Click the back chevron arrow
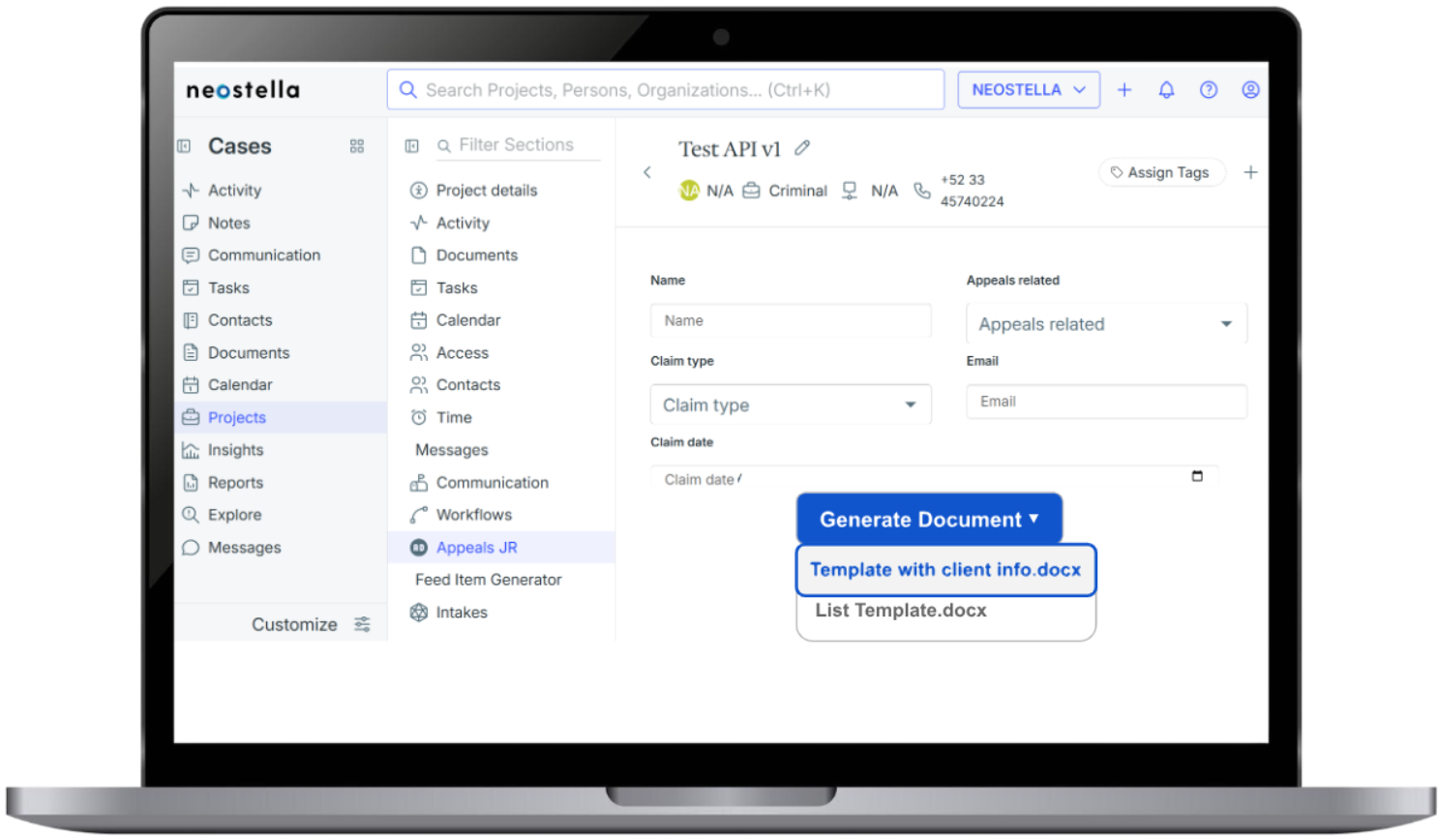The width and height of the screenshot is (1438, 840). [x=647, y=172]
